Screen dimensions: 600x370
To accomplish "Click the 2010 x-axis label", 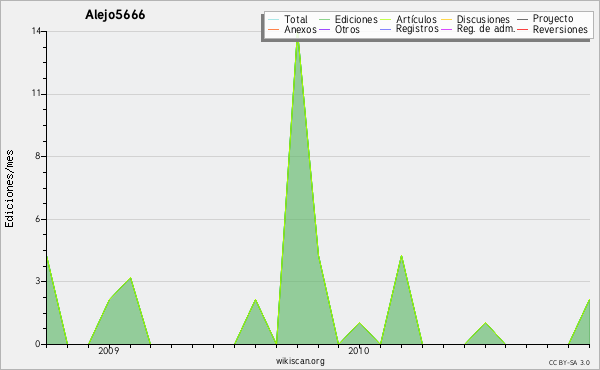I will tap(359, 351).
